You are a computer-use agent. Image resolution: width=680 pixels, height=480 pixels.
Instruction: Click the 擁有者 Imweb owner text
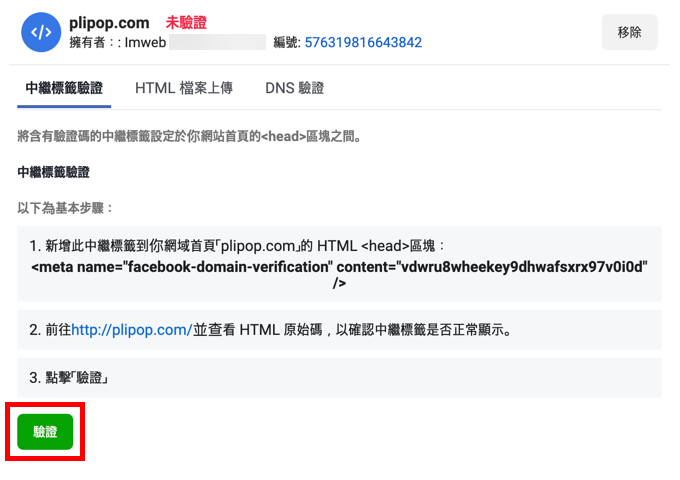[x=118, y=42]
